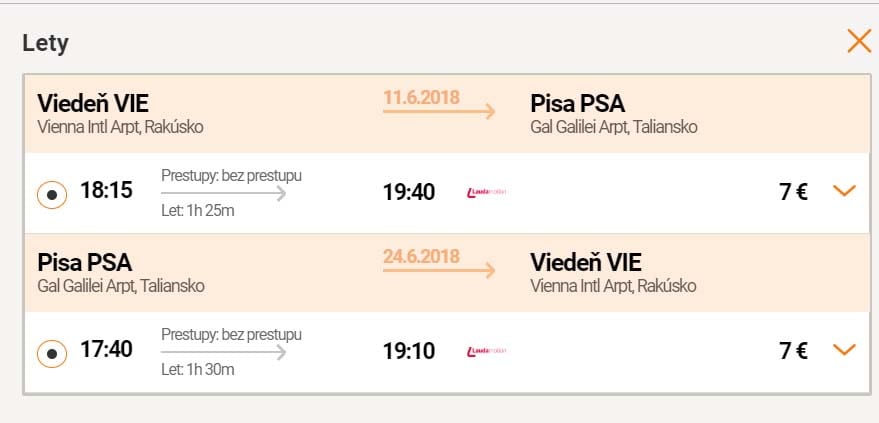The image size is (879, 423).
Task: Click the Laudamotion logo on the 19:10 arrival row
Action: (487, 351)
